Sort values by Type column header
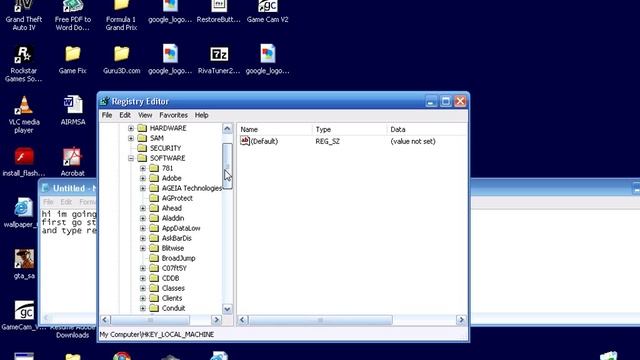This screenshot has height=360, width=640. (x=349, y=129)
